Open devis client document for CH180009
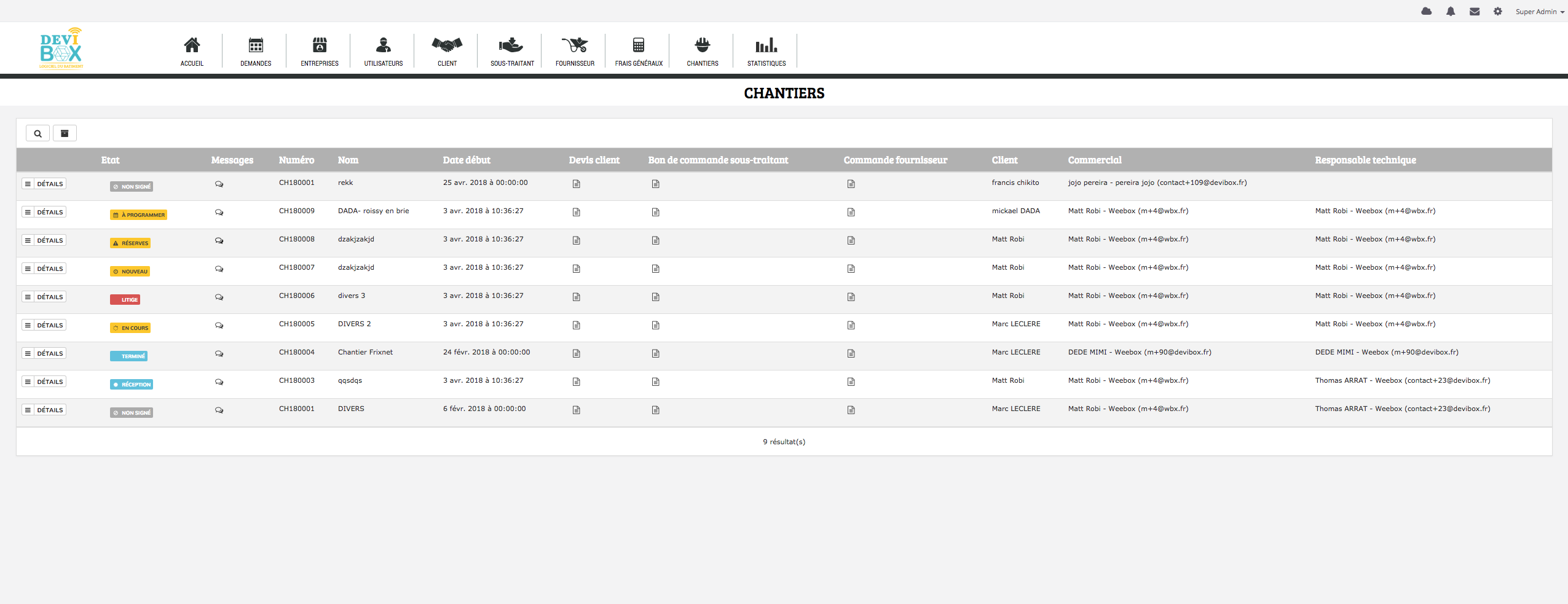Screen dimensions: 1568x604 (x=576, y=212)
